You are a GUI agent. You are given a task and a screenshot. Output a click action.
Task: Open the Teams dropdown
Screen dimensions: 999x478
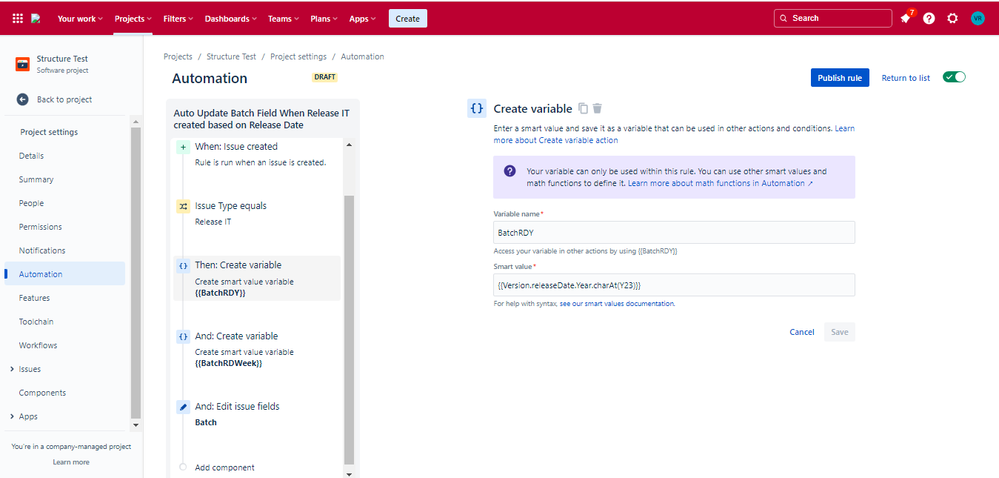click(284, 18)
